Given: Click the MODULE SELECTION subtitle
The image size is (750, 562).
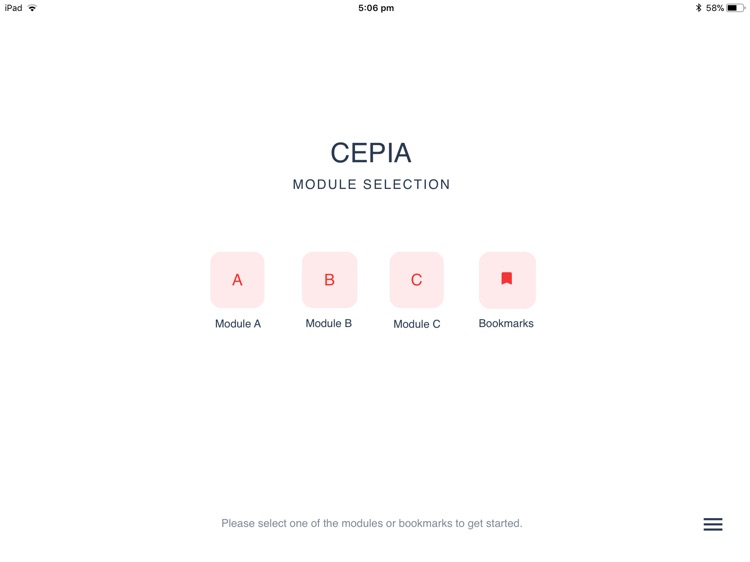Looking at the screenshot, I should [371, 185].
